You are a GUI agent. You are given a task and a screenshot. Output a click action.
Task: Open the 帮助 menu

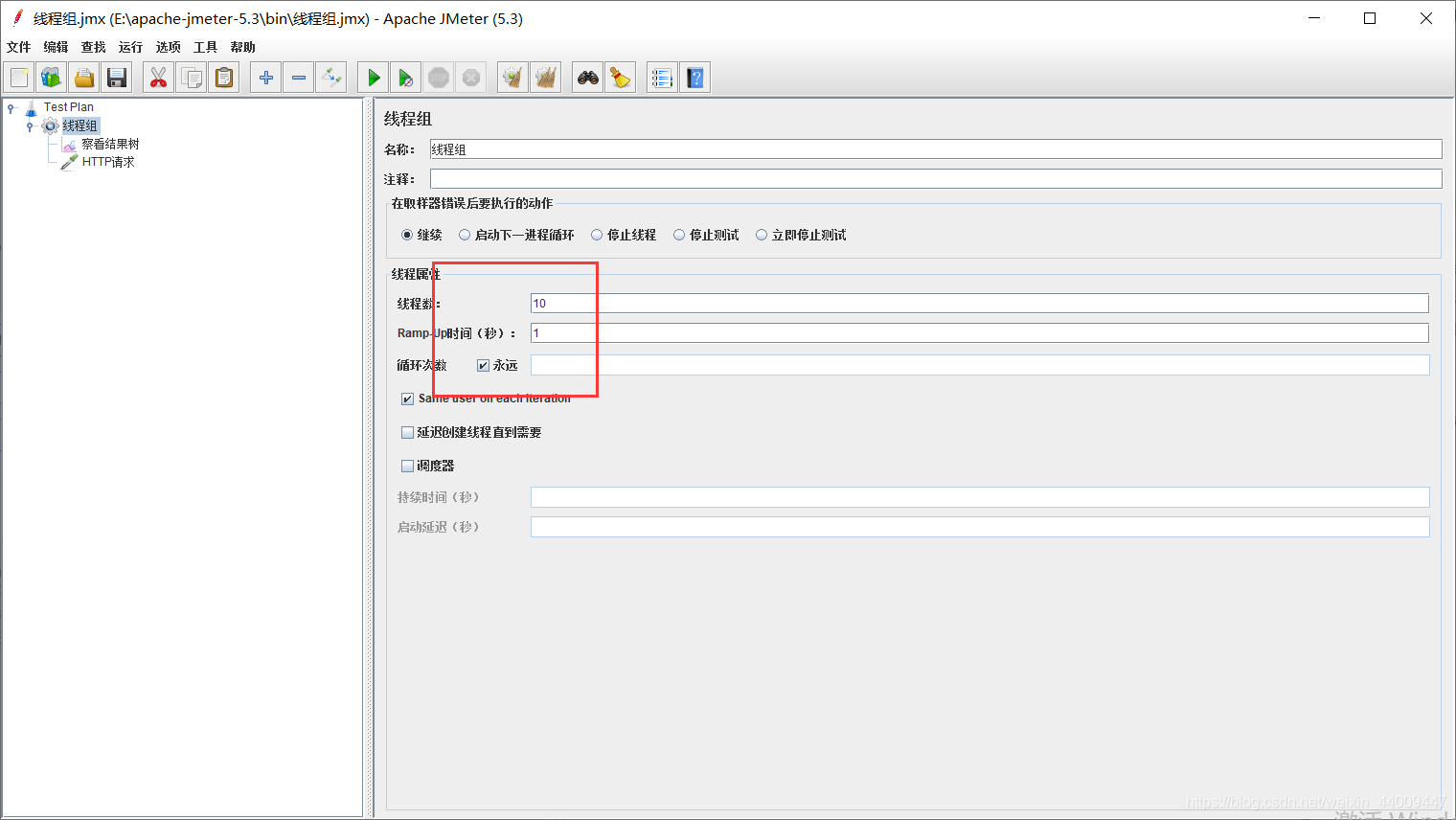pyautogui.click(x=242, y=47)
